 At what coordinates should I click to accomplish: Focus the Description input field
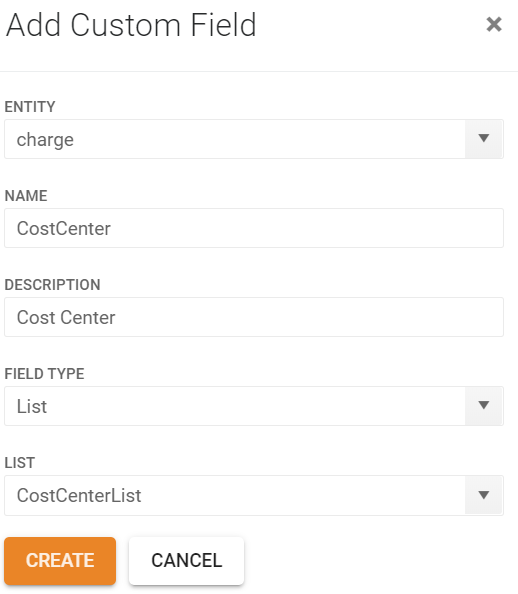pos(254,317)
